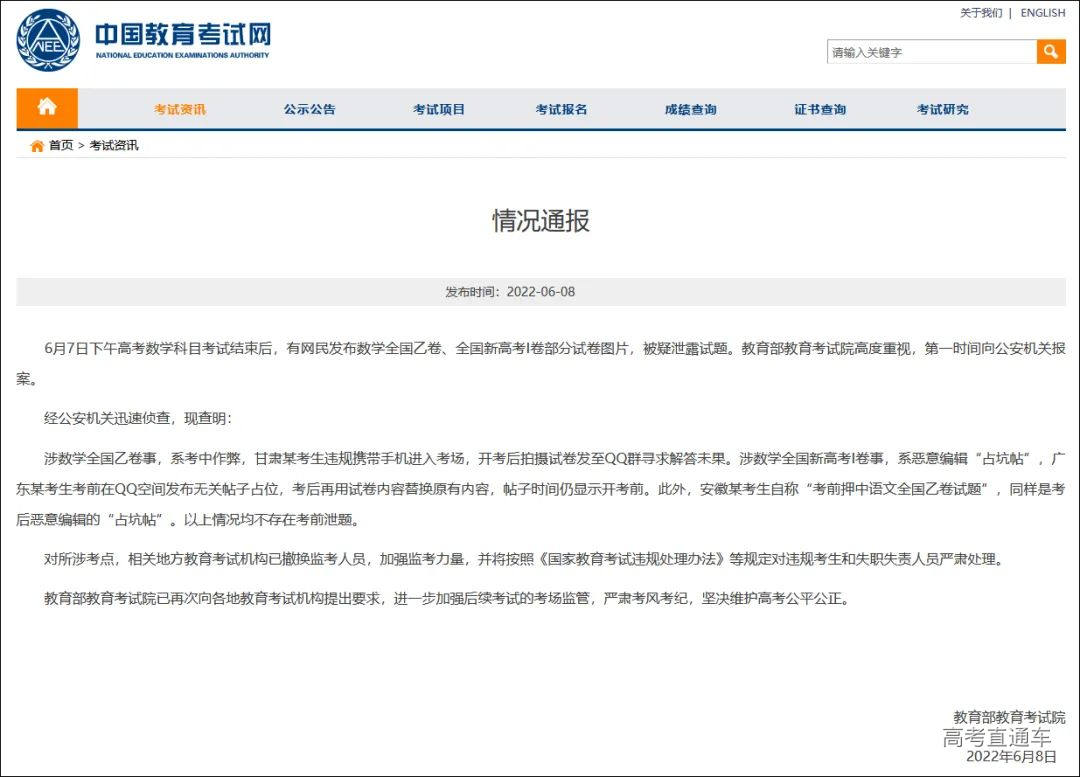Click the paragraph starting 经公安机关迅速侦查
The width and height of the screenshot is (1080, 777).
[x=138, y=418]
